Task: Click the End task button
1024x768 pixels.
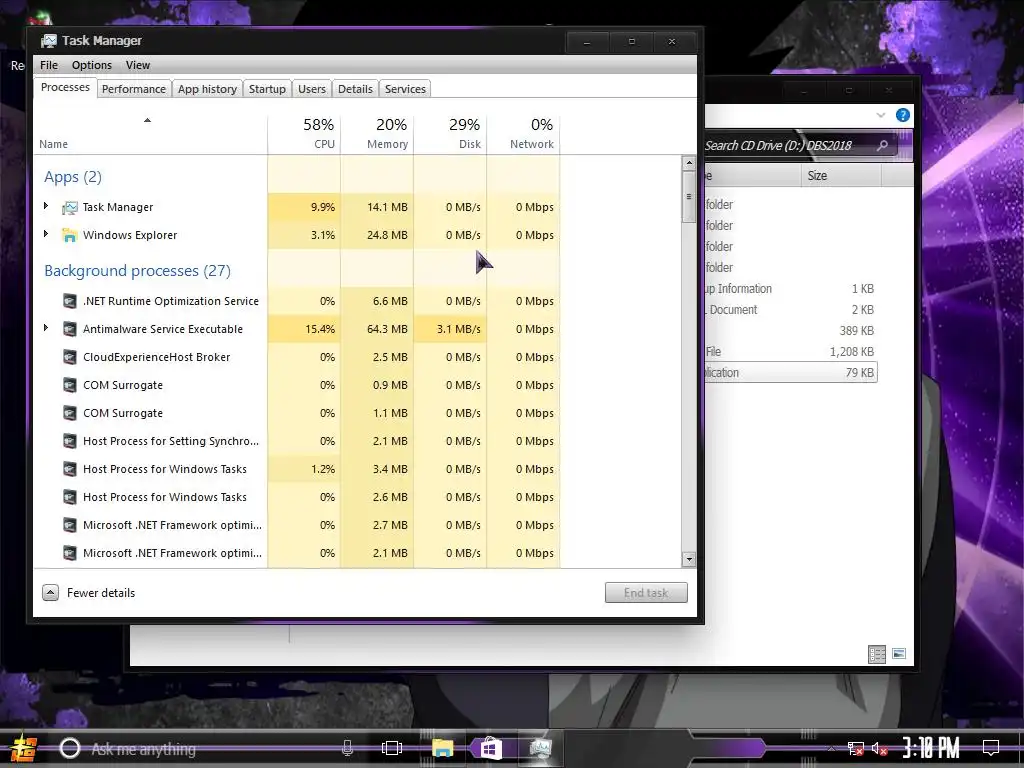Action: (x=646, y=592)
